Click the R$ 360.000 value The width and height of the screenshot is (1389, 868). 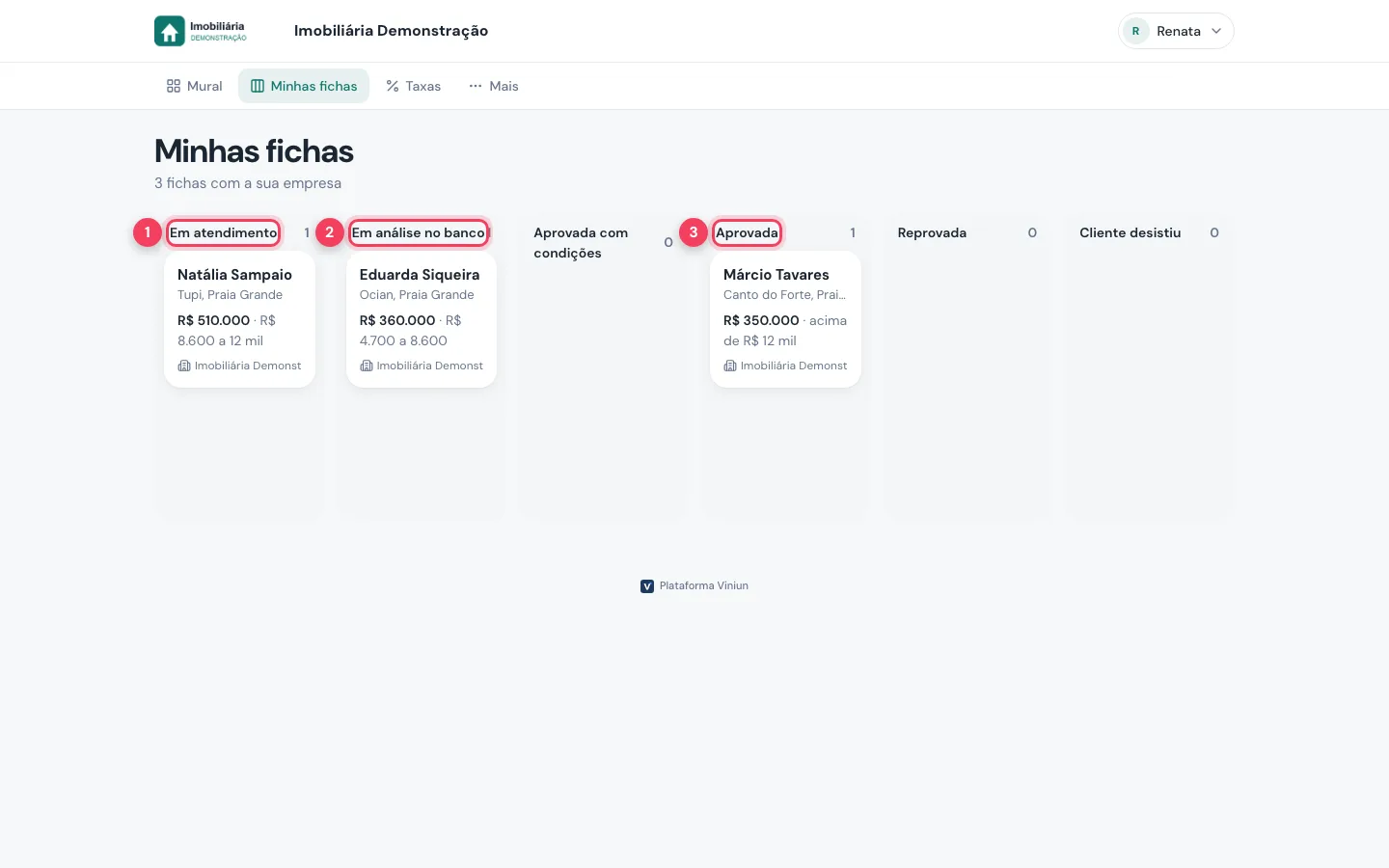pos(397,320)
